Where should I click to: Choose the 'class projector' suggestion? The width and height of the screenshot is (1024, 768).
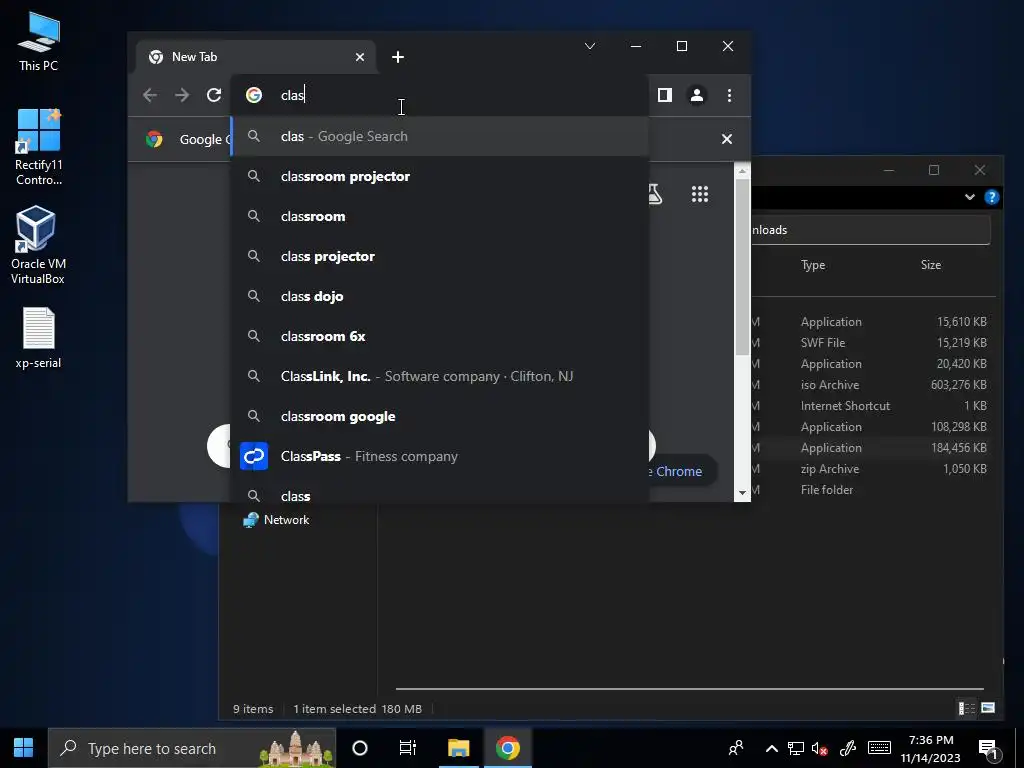pyautogui.click(x=440, y=256)
